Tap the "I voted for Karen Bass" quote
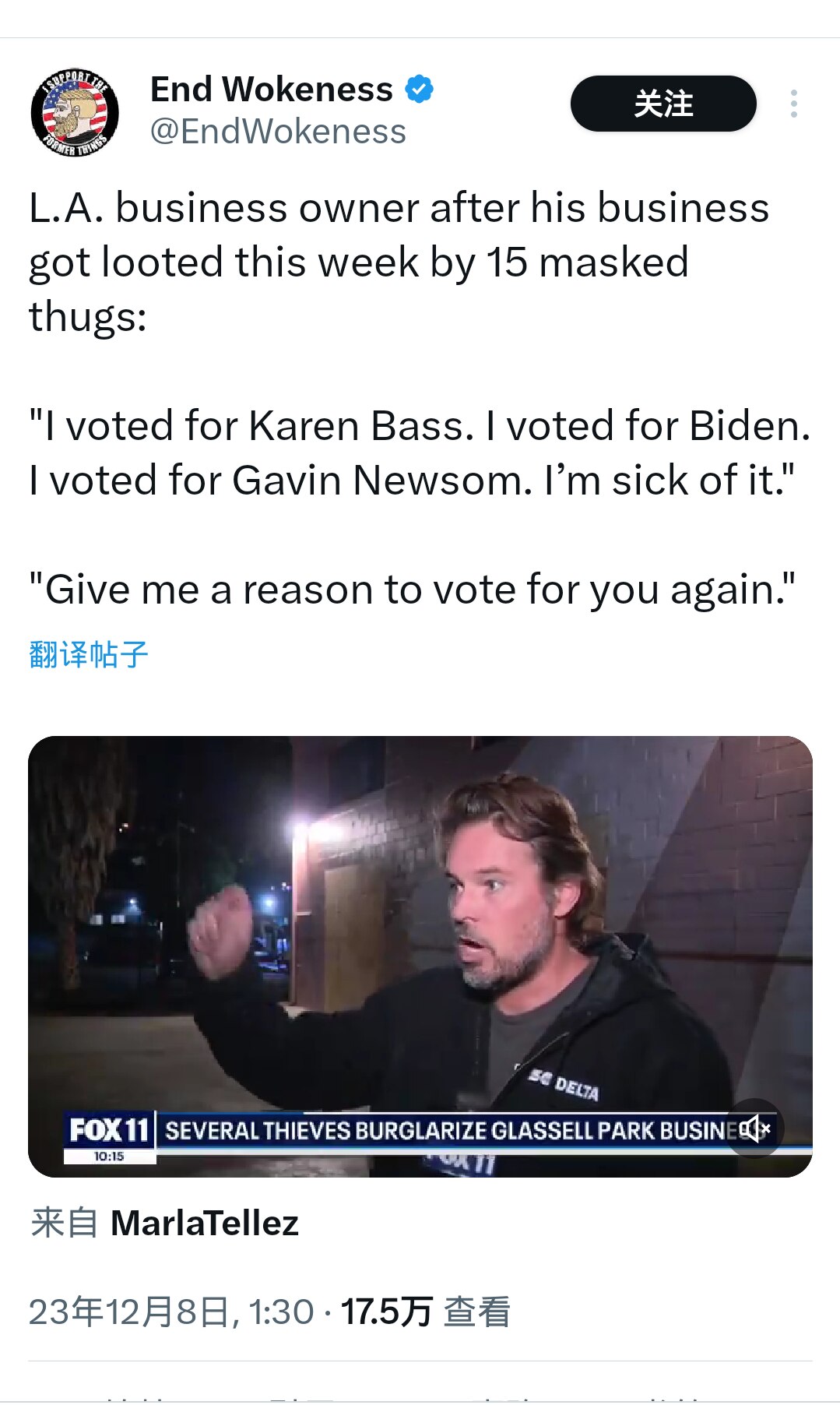 420,452
